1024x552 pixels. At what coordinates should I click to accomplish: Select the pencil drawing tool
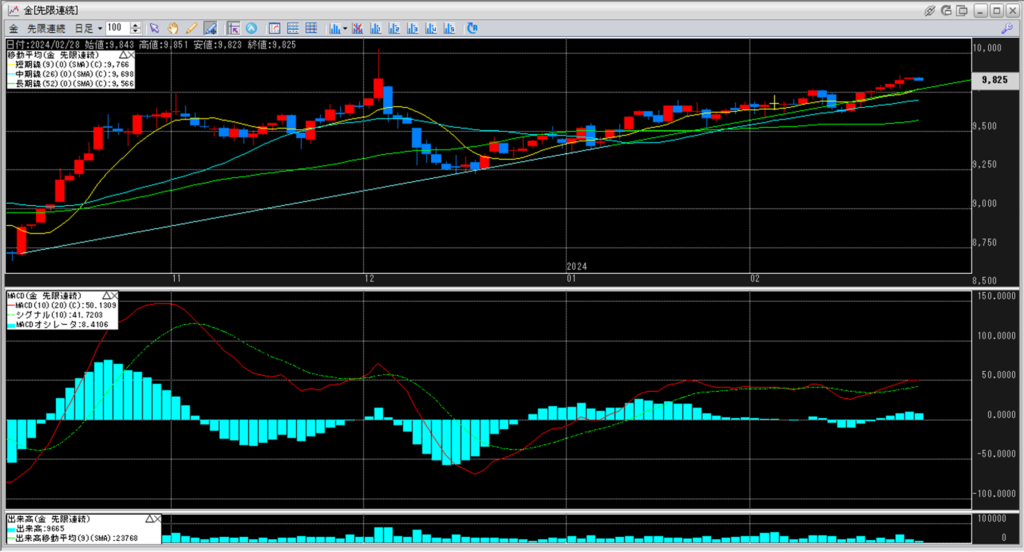[191, 28]
